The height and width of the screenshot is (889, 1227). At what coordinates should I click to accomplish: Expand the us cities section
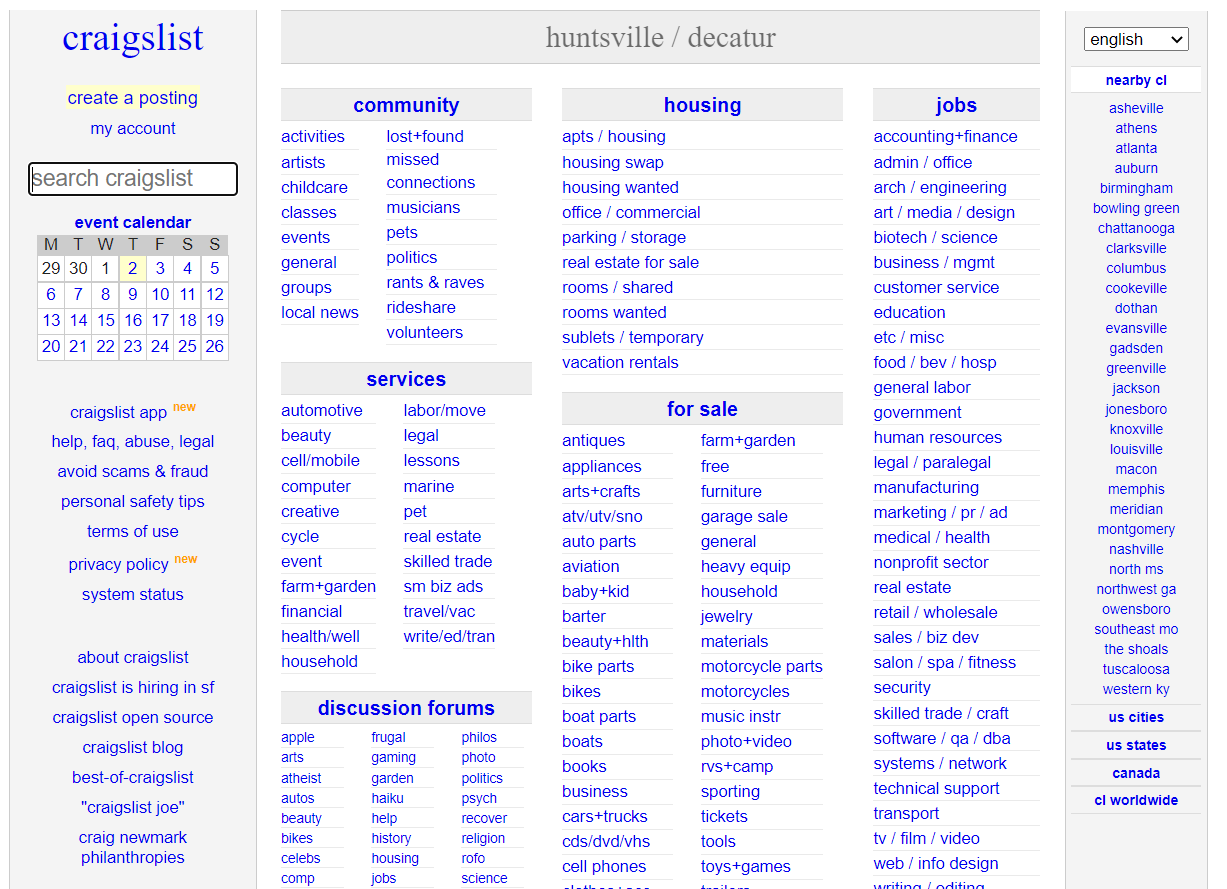[x=1135, y=717]
